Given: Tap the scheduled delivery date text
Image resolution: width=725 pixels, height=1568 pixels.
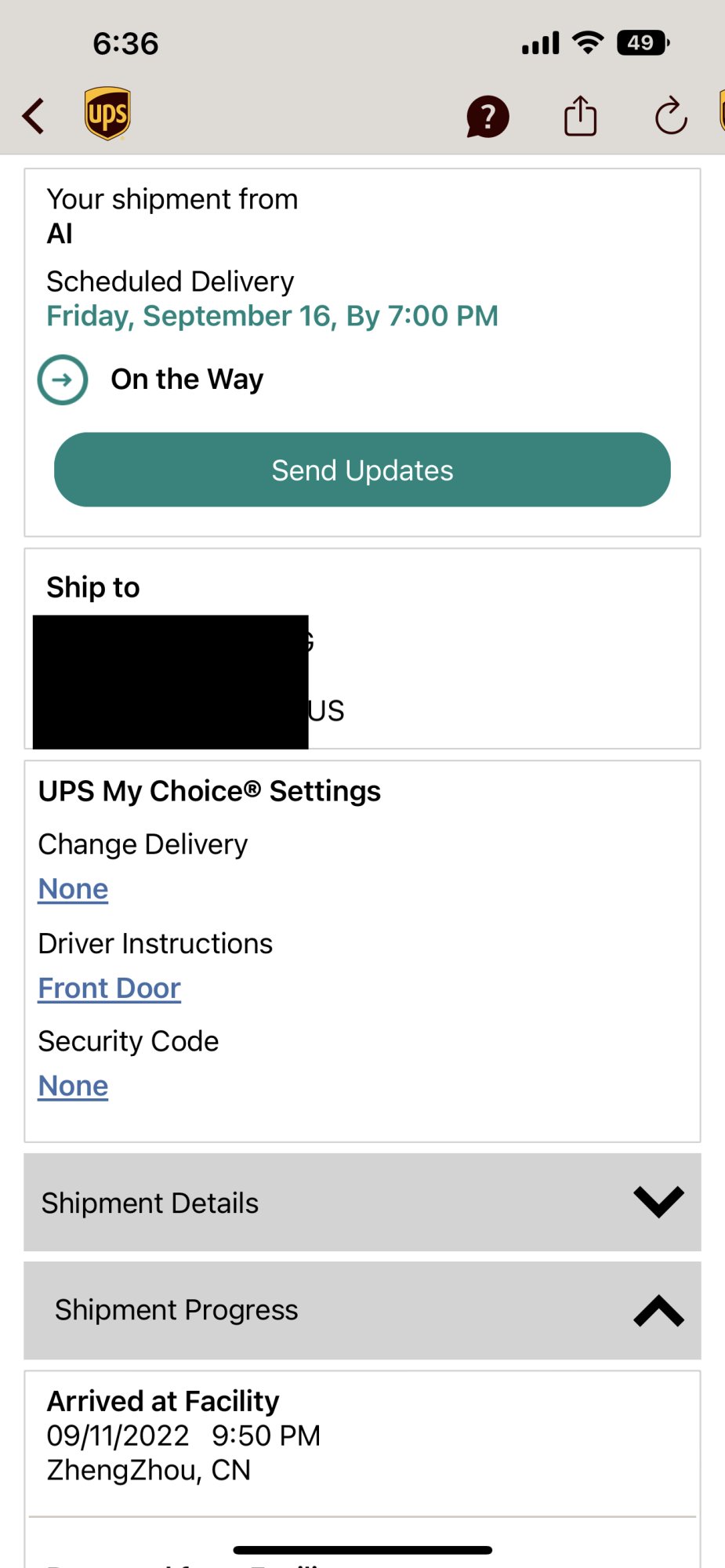Looking at the screenshot, I should tap(272, 316).
